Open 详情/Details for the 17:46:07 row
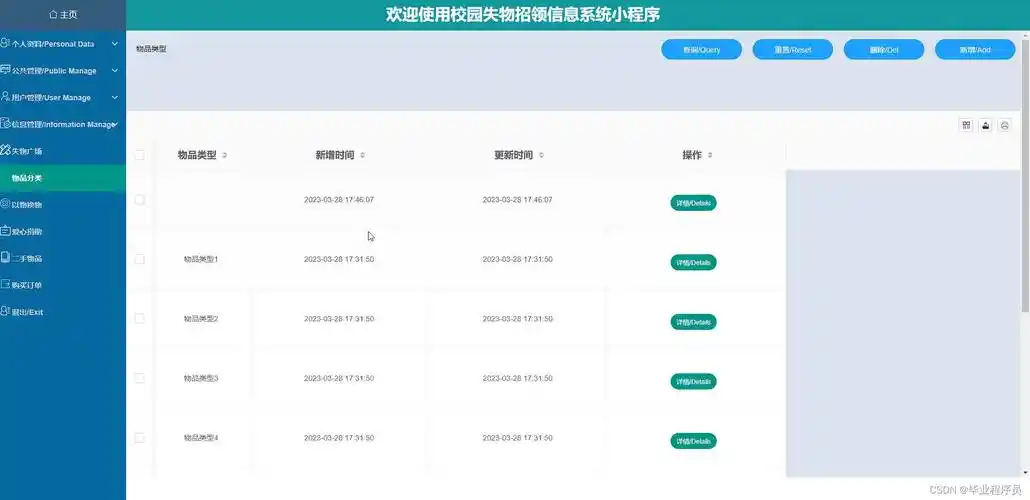 click(693, 203)
